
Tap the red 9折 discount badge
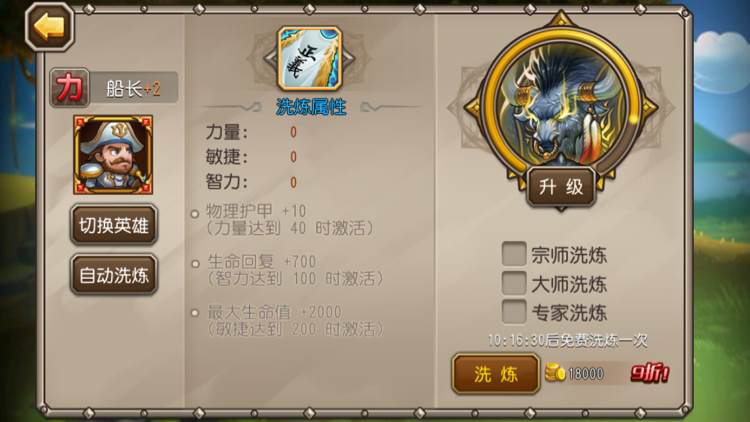coord(650,373)
